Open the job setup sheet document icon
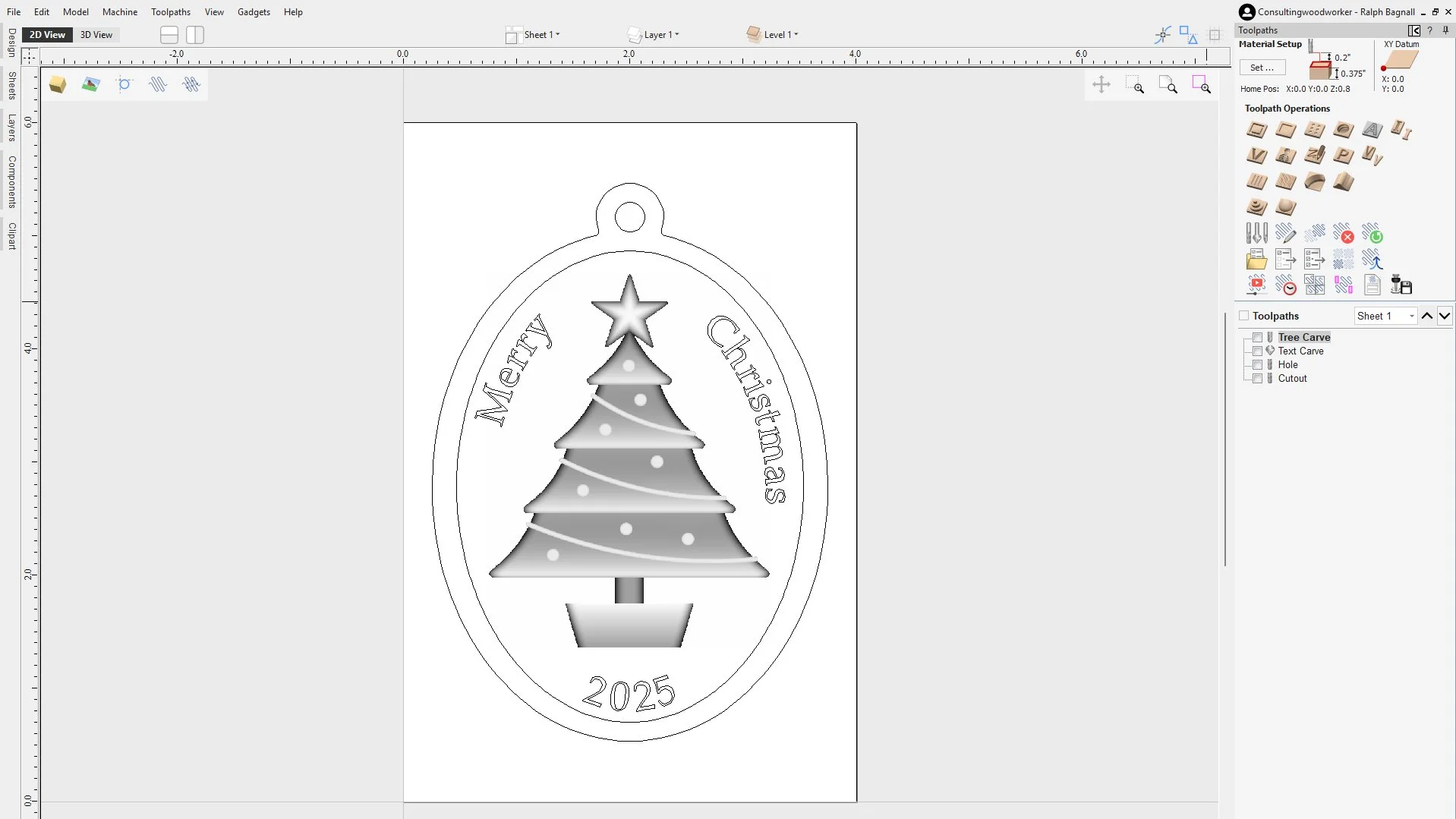 pyautogui.click(x=1372, y=285)
